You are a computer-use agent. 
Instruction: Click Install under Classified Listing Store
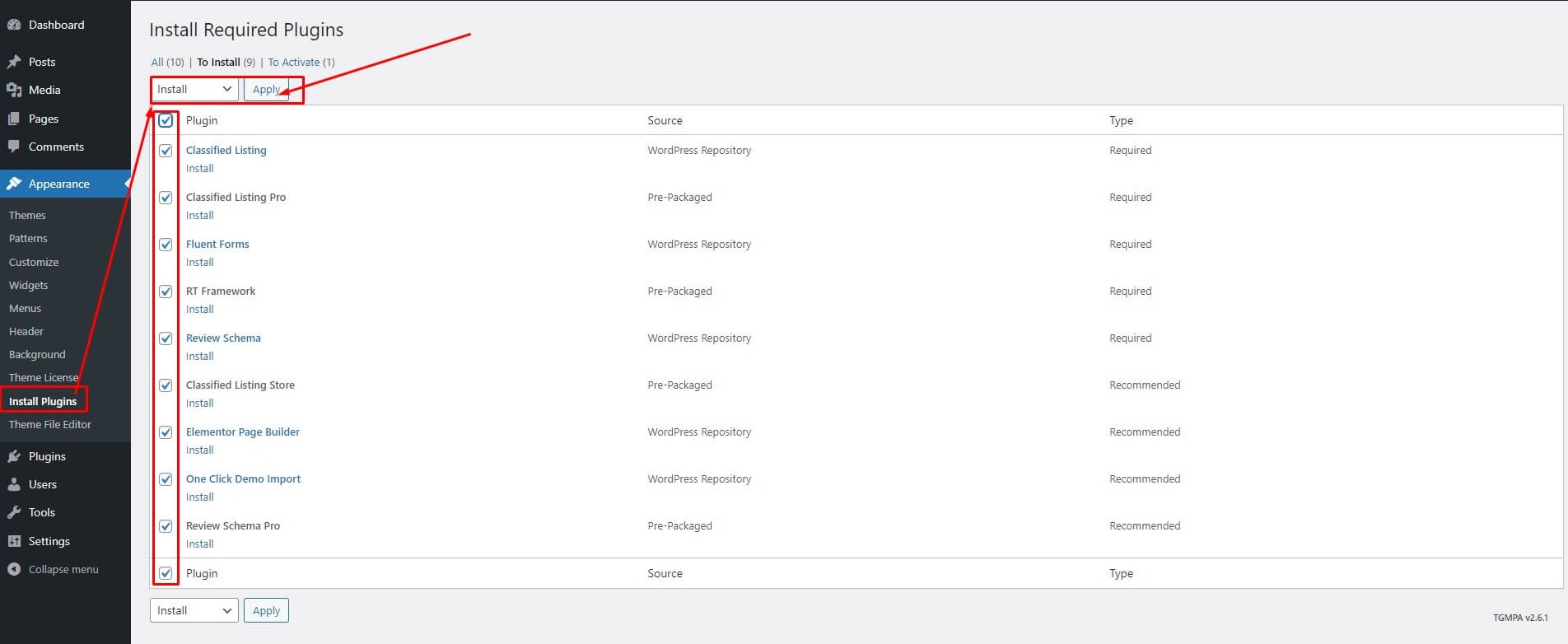200,403
